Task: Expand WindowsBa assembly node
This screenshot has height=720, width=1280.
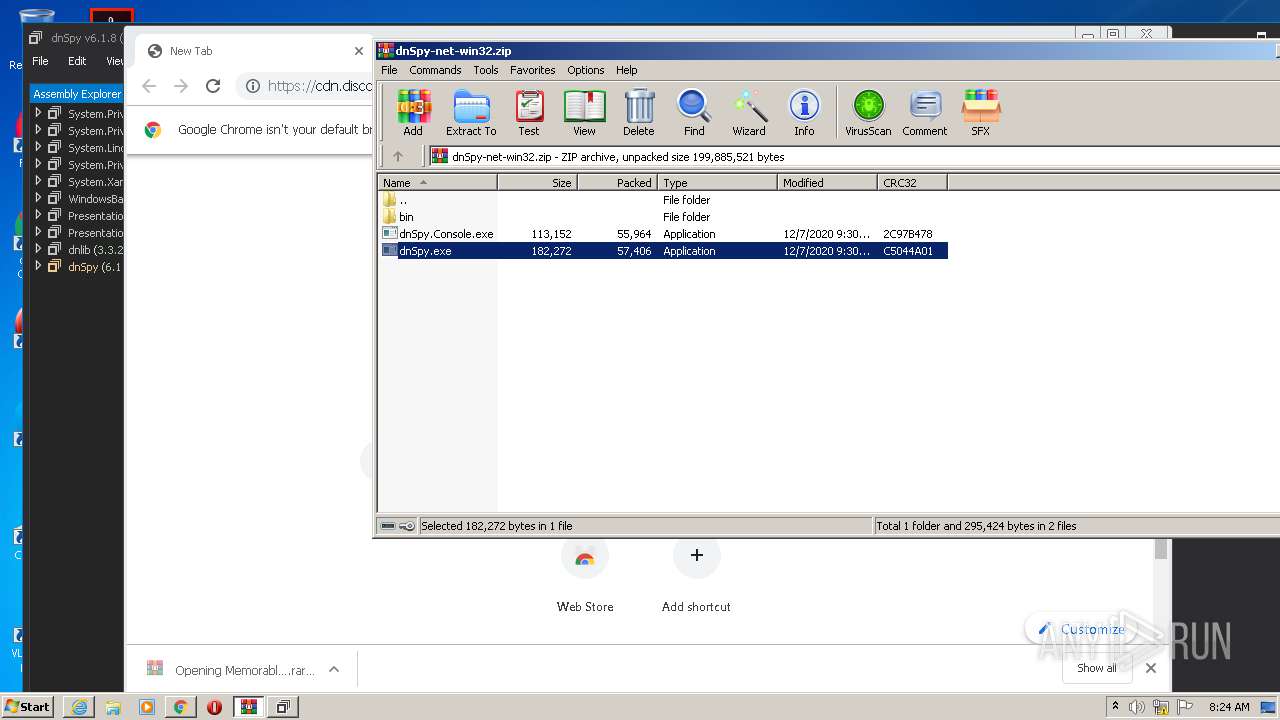Action: (x=38, y=198)
